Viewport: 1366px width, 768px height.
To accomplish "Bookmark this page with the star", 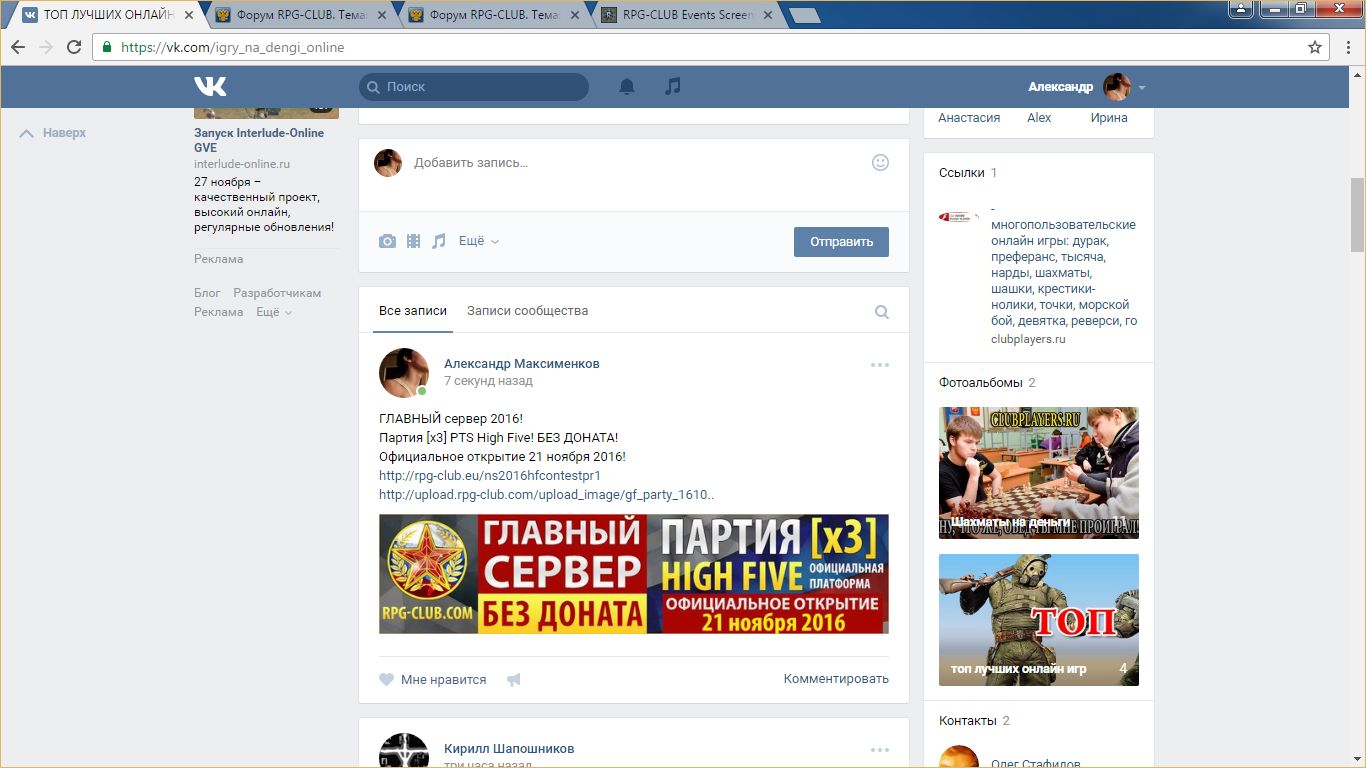I will (1315, 47).
